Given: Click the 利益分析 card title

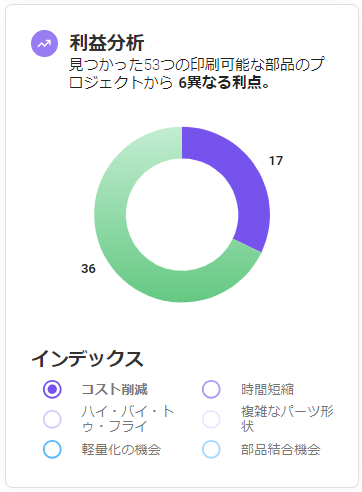Looking at the screenshot, I should coord(107,43).
